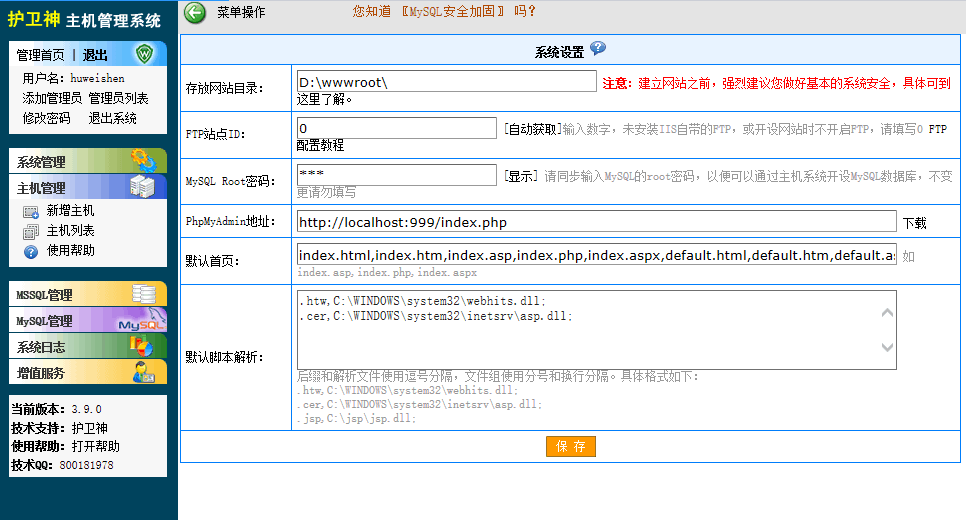This screenshot has height=520, width=966.
Task: Click the 主机列表 icon
Action: [x=31, y=232]
